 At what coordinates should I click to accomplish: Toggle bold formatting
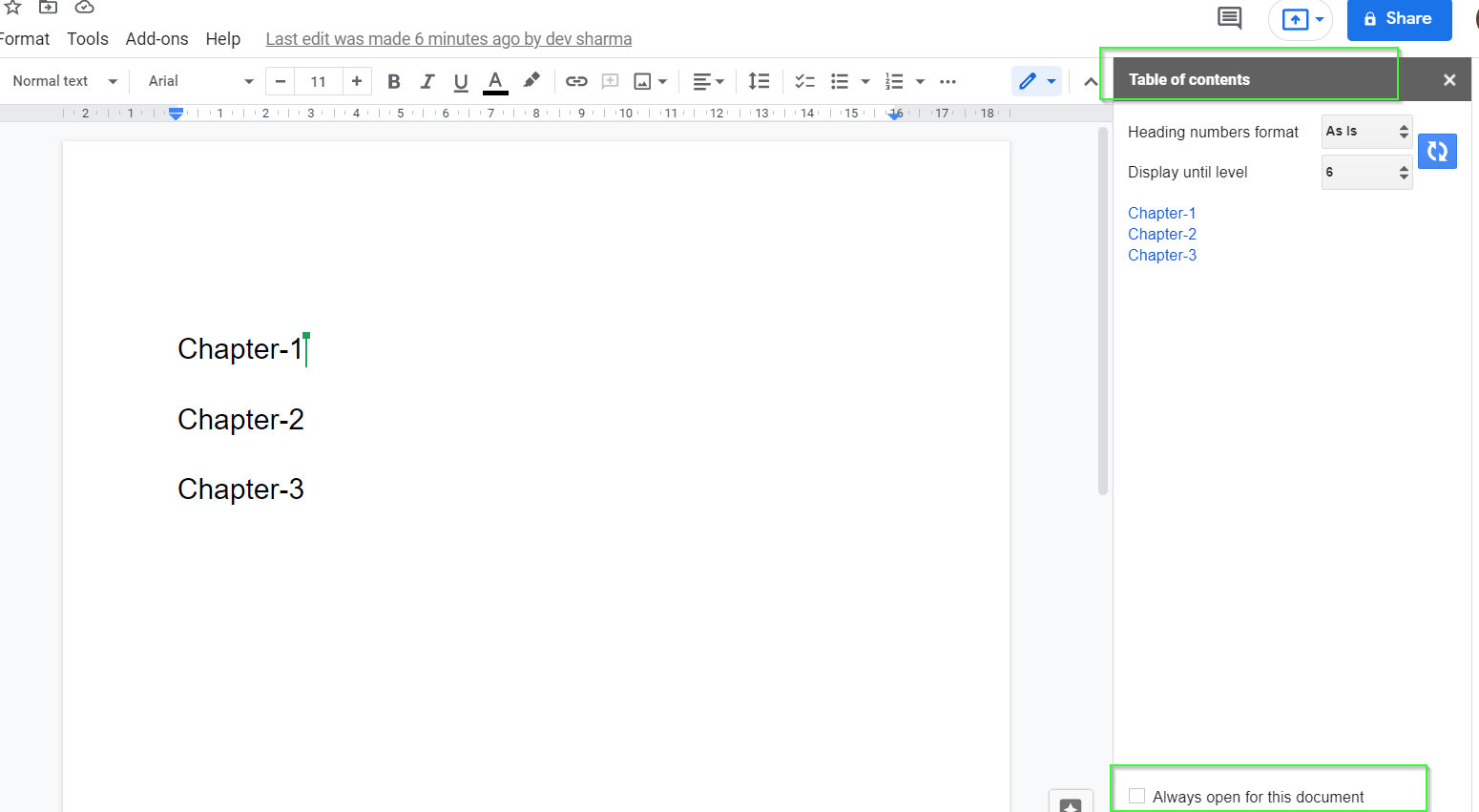[x=393, y=81]
